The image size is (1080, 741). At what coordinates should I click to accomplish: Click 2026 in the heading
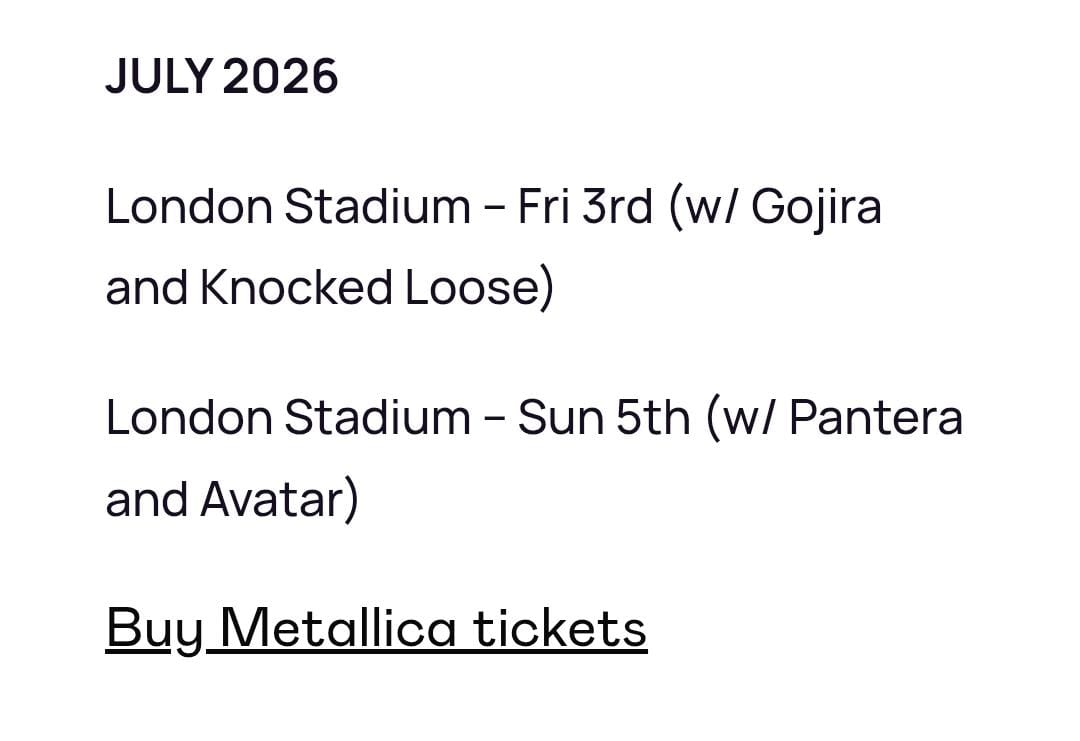[280, 76]
